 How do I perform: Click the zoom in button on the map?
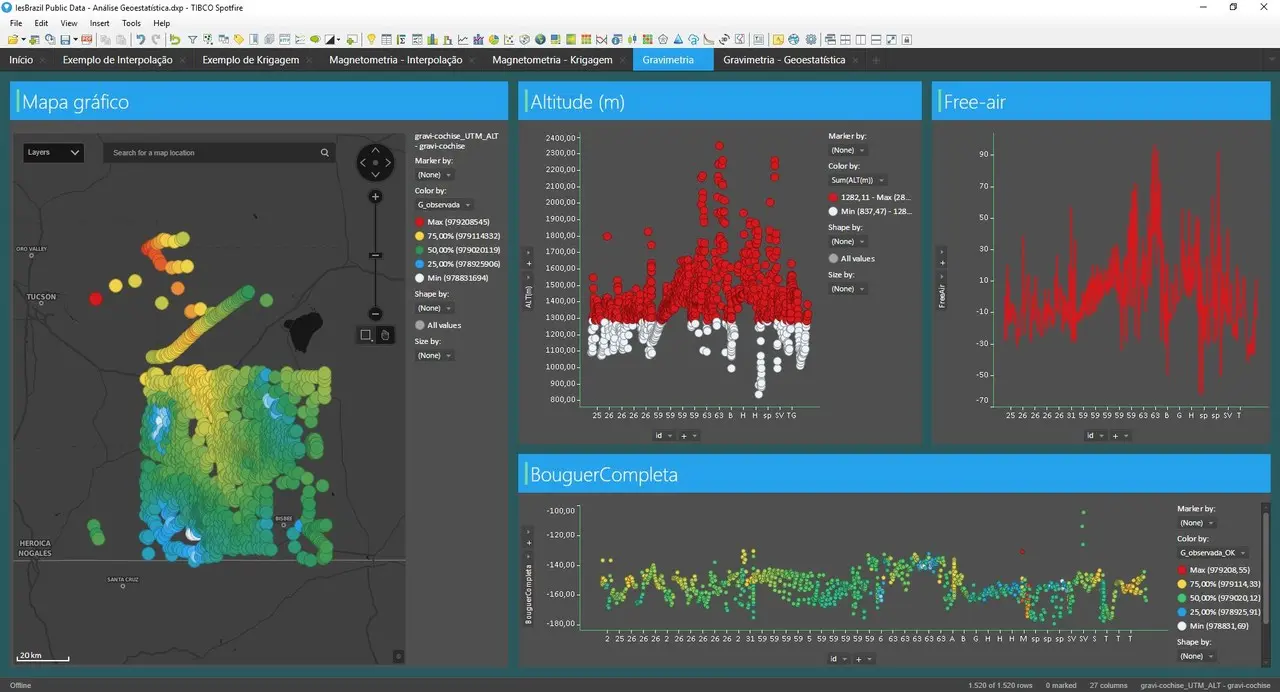tap(375, 196)
